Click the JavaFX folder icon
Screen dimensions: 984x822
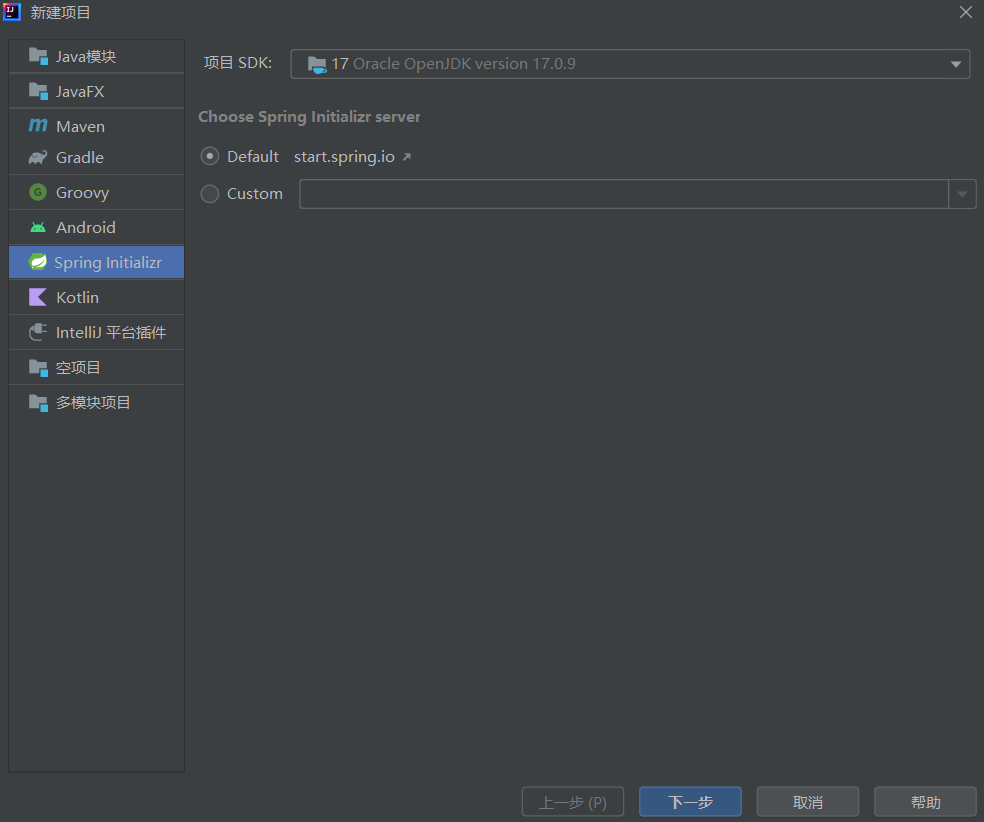[x=38, y=92]
